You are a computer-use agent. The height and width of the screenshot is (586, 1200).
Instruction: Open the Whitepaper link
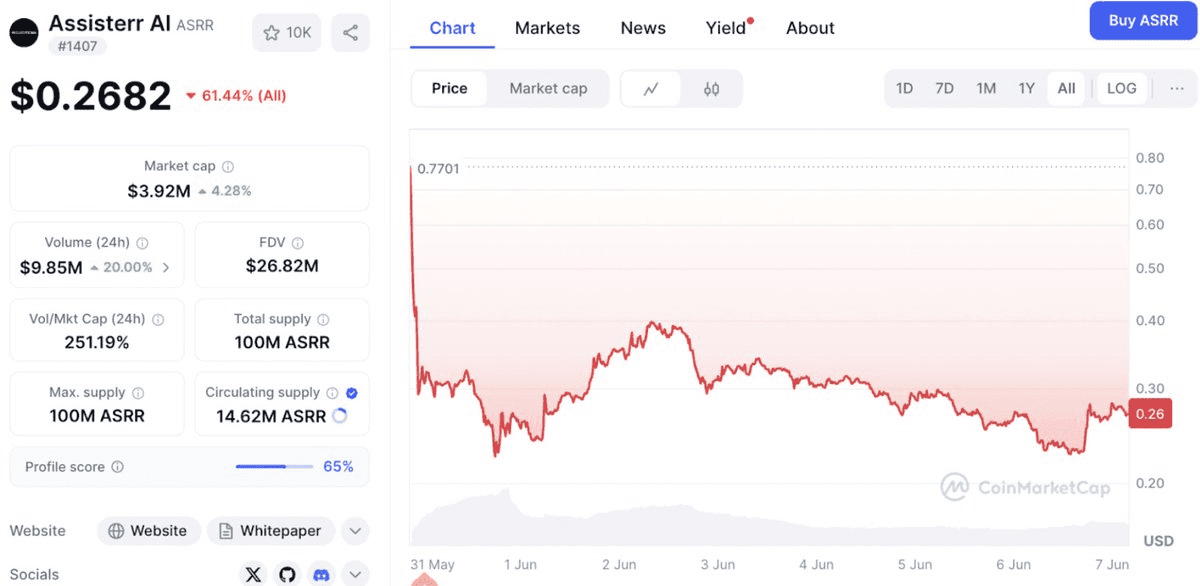coord(270,531)
